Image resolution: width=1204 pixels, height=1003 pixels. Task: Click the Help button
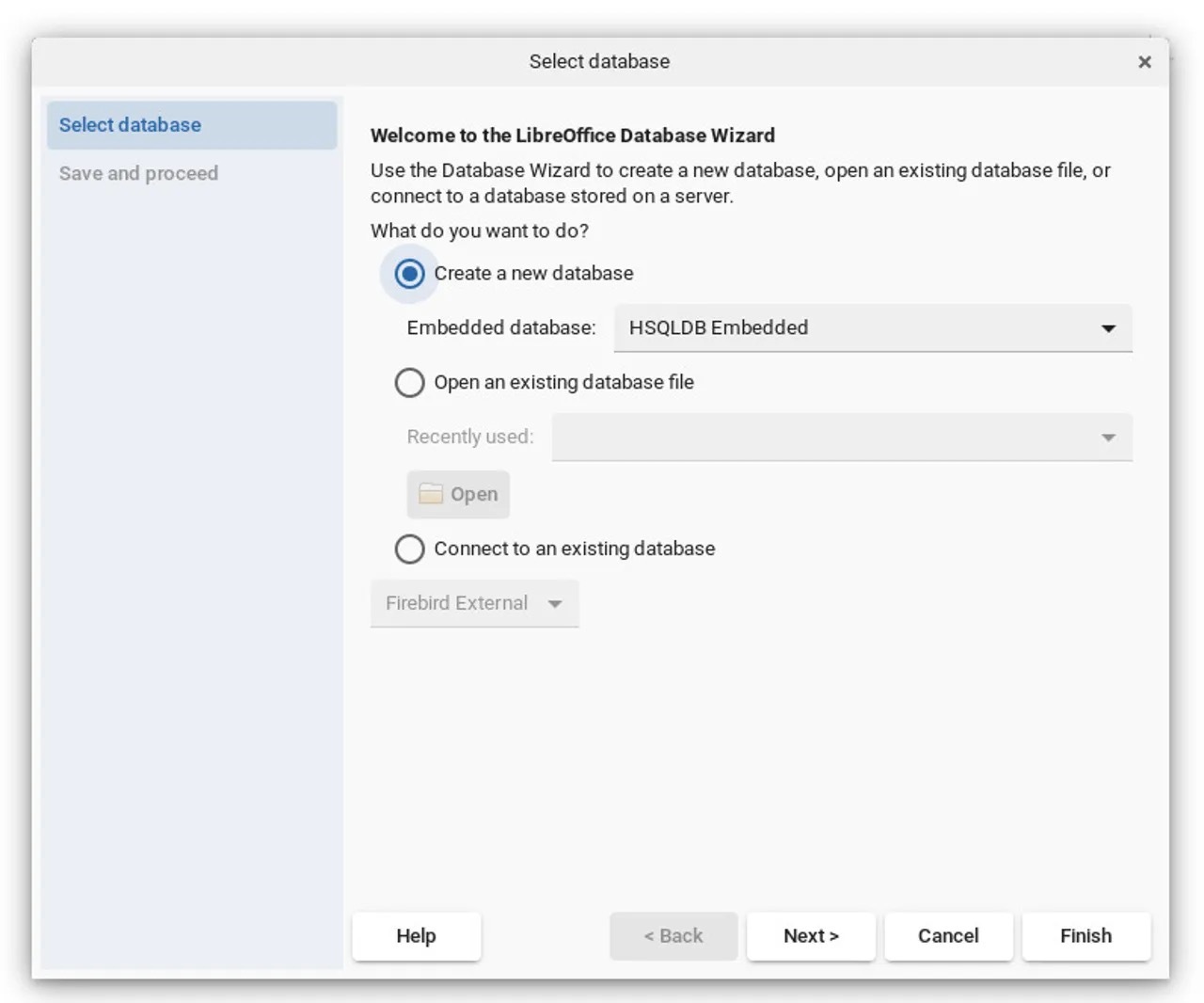point(416,936)
